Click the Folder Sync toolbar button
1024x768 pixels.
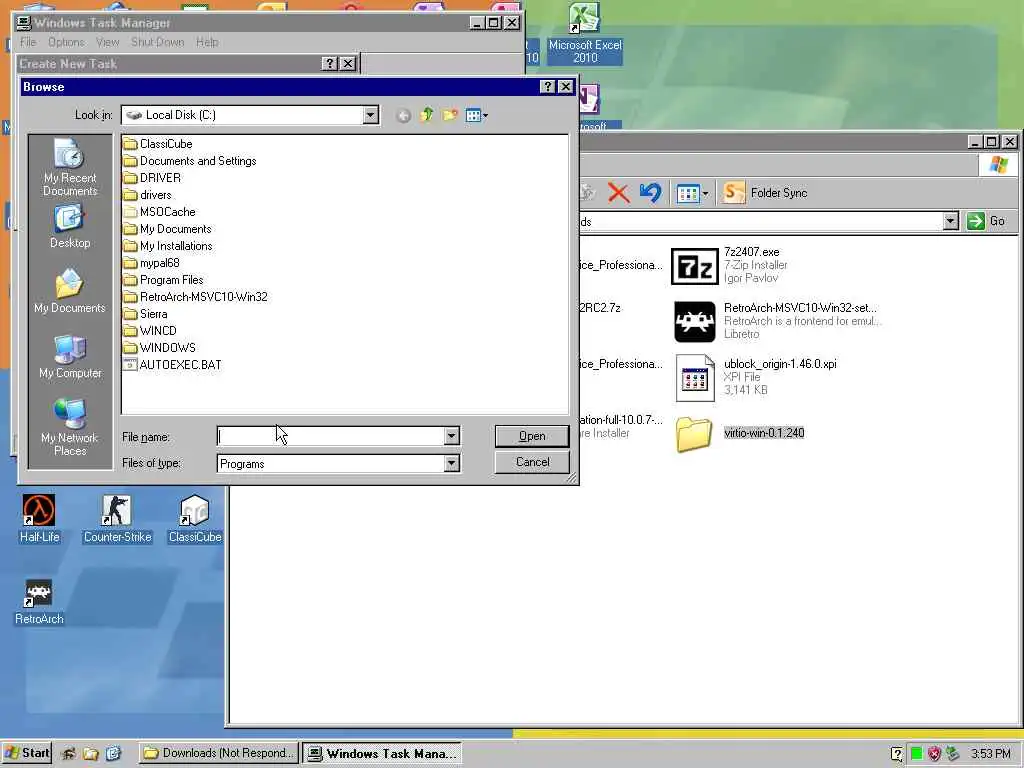click(x=766, y=193)
